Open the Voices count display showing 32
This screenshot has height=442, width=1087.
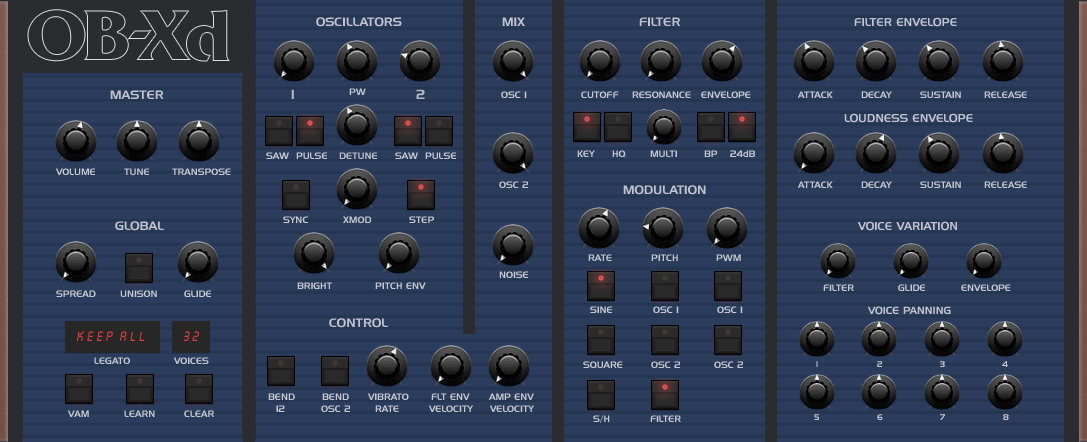[x=191, y=337]
